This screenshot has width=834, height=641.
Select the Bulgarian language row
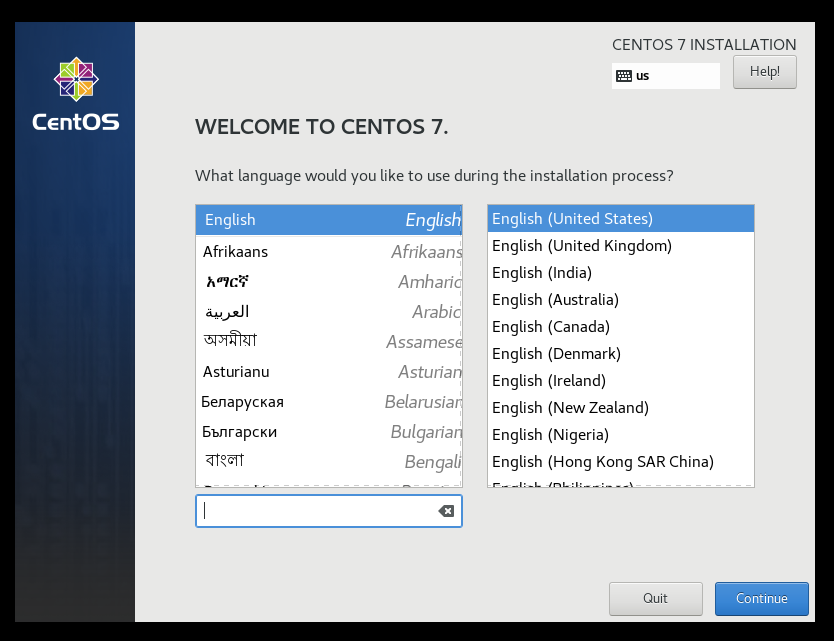coord(329,432)
